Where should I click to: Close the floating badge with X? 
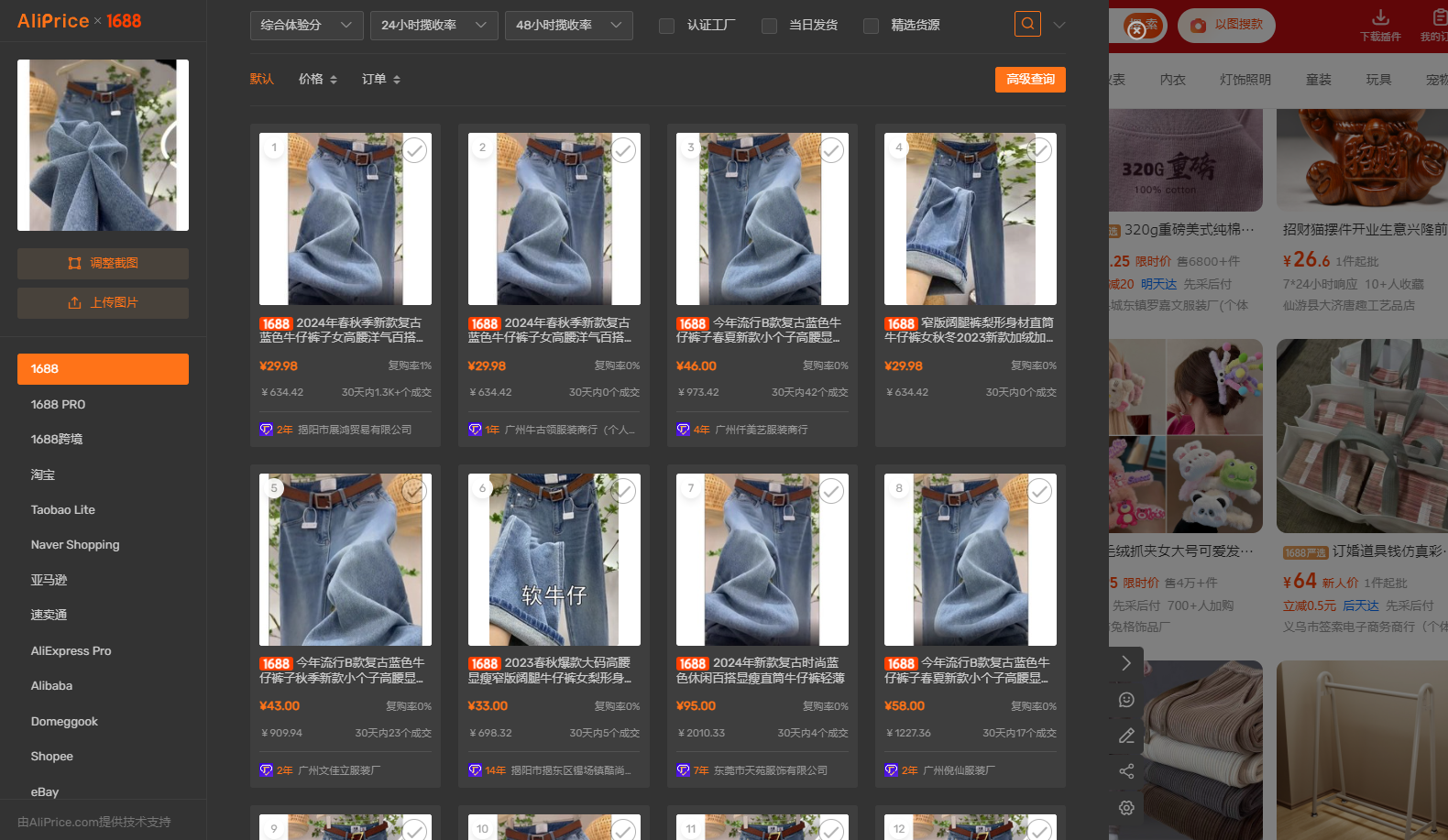pos(1136,30)
